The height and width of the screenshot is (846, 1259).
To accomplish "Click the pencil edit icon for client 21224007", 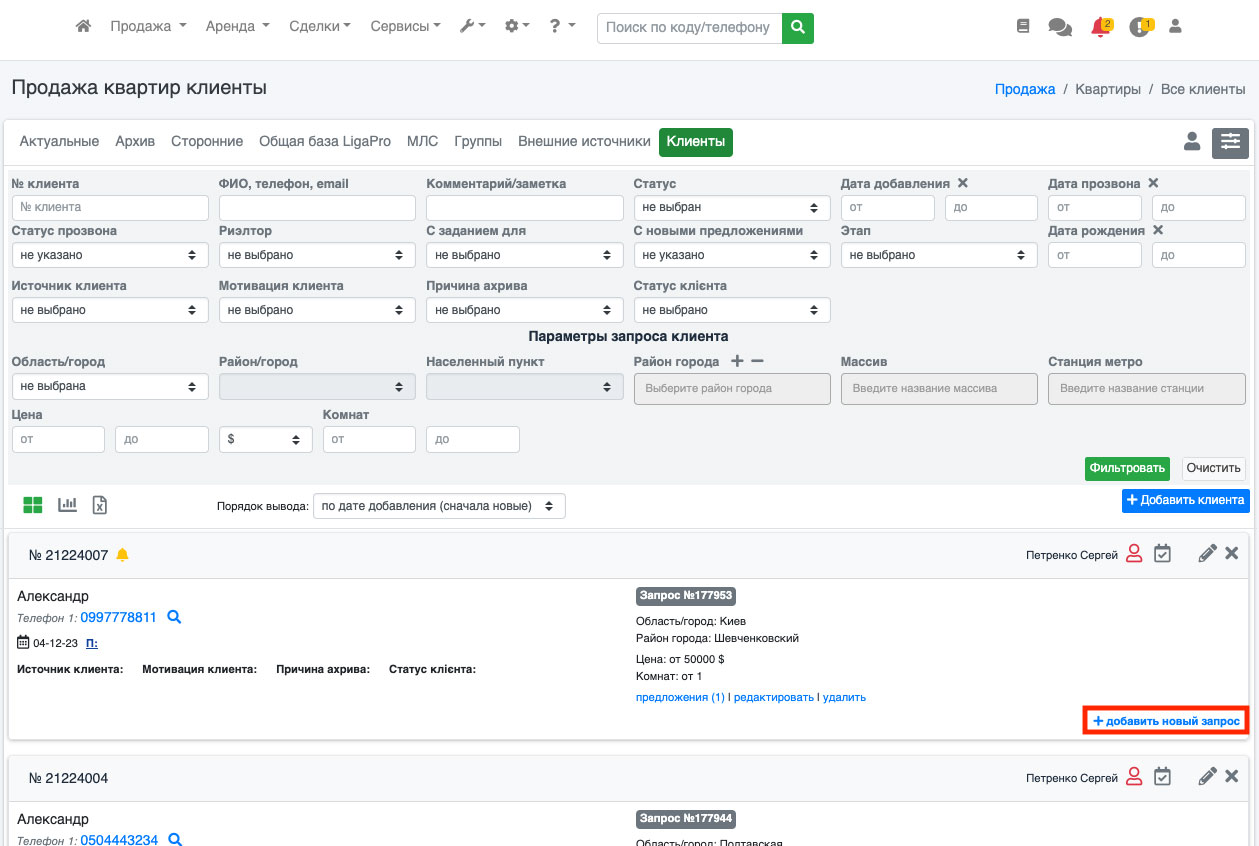I will pyautogui.click(x=1207, y=554).
